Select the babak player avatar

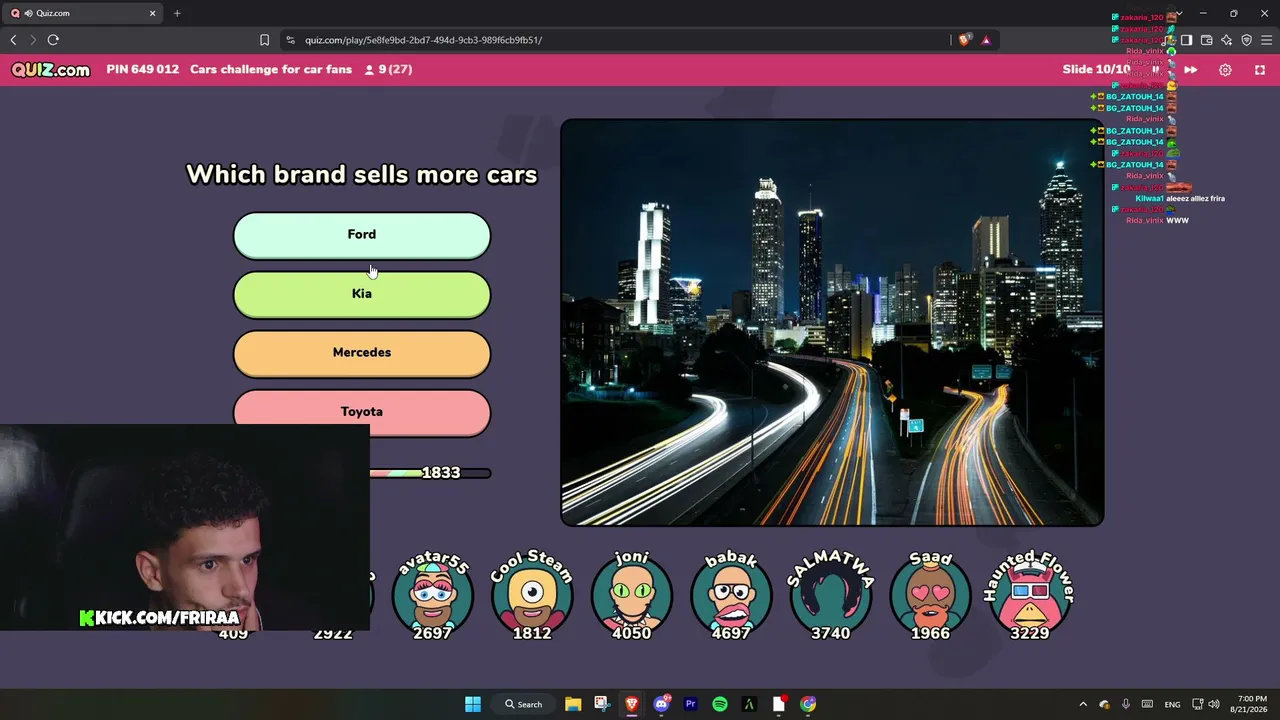[x=731, y=595]
